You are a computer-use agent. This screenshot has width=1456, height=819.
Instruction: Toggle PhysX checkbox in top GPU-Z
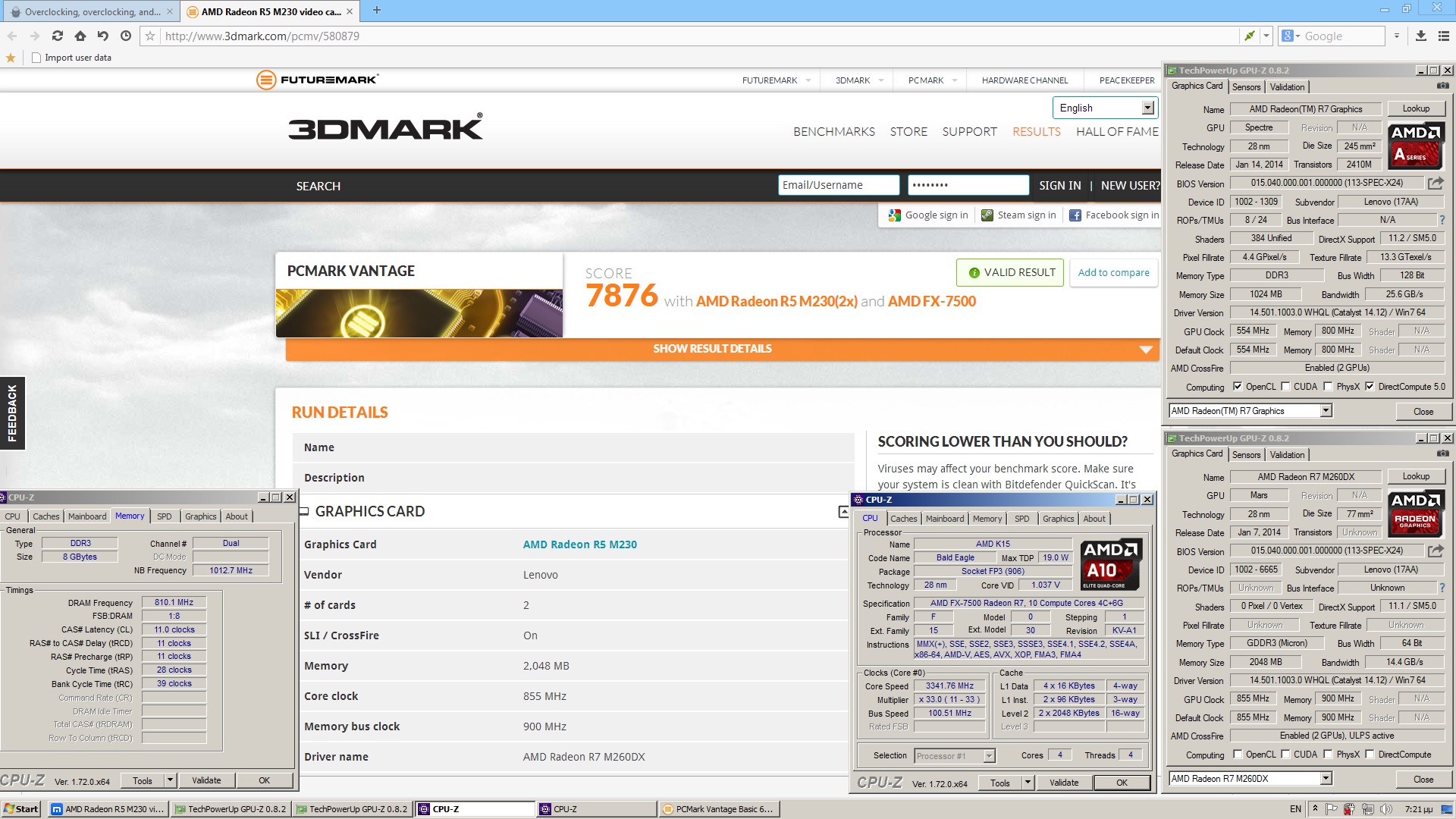point(1328,386)
